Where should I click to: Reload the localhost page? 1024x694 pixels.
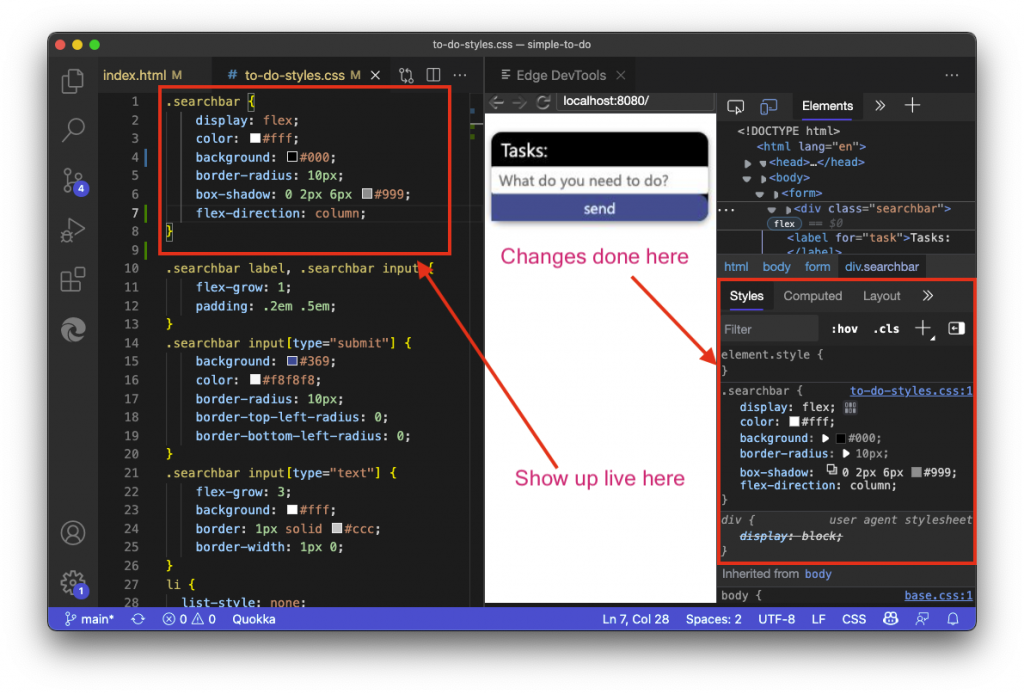coord(542,102)
